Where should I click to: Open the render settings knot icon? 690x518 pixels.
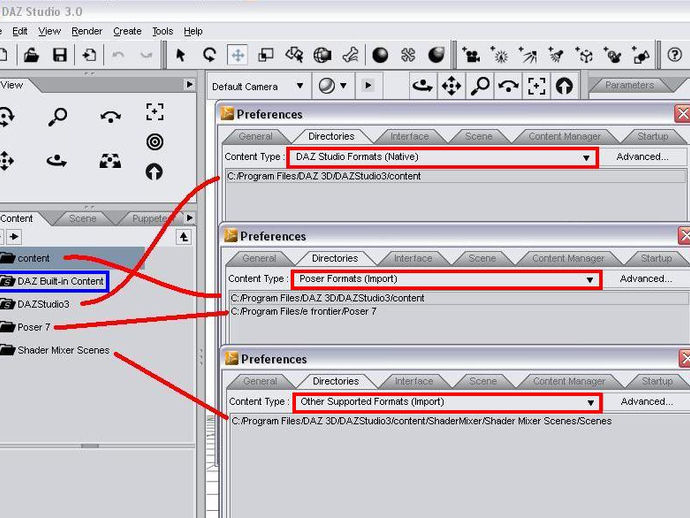[408, 55]
